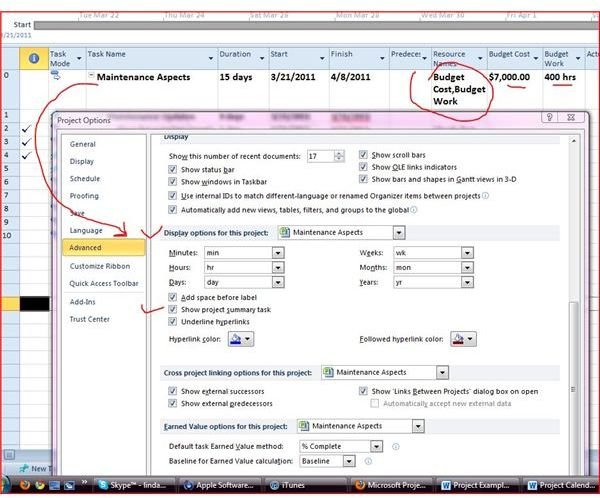Toggle Show OLE links indicators checkbox
Image resolution: width=600 pixels, height=498 pixels.
[x=363, y=167]
